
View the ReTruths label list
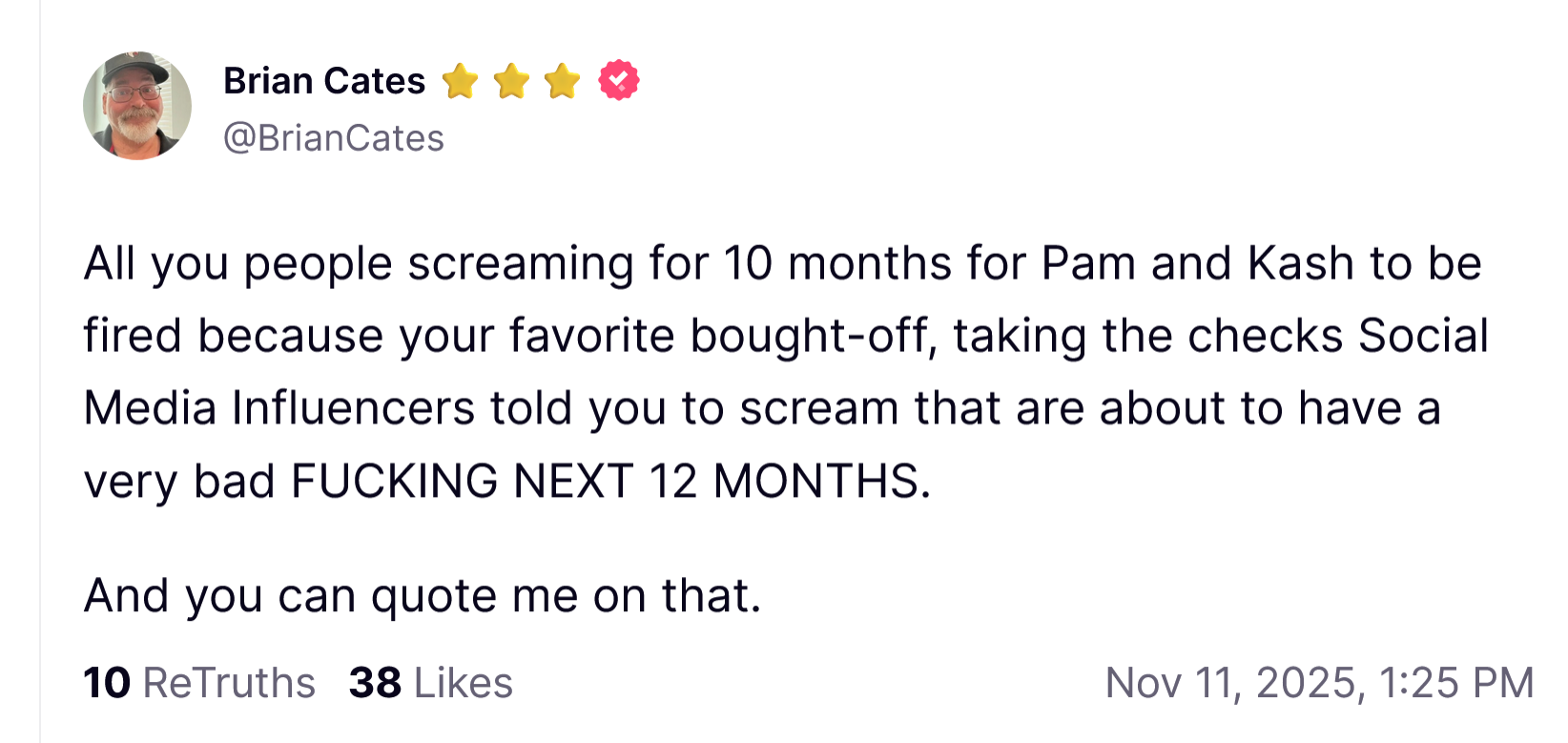(229, 683)
